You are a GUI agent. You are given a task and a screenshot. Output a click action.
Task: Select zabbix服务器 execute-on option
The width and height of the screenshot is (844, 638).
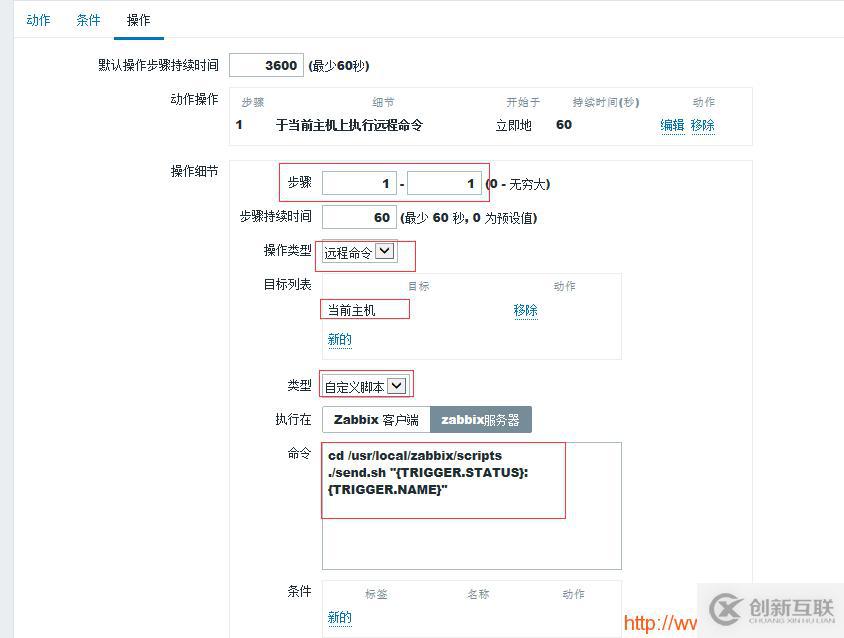pos(481,419)
